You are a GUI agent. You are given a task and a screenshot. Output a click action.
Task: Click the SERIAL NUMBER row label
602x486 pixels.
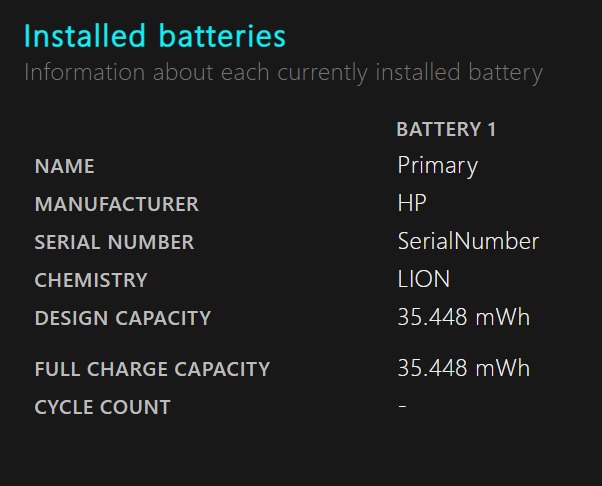point(114,242)
